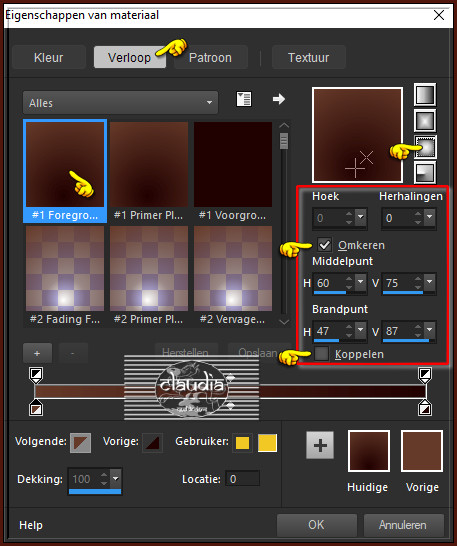Expand the Alles category dropdown
Image resolution: width=457 pixels, height=546 pixels.
(121, 103)
